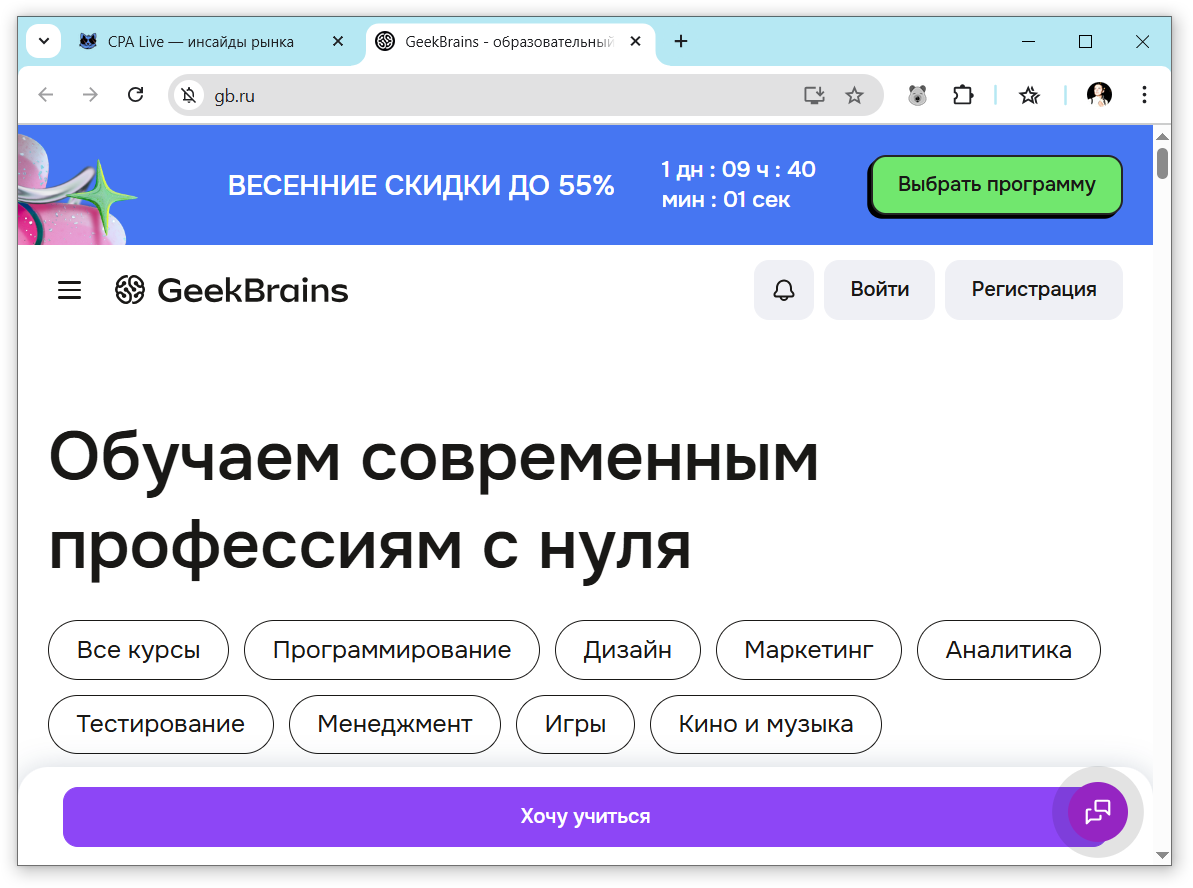The image size is (1193, 888).
Task: Click the Хочу учиться button
Action: tap(585, 816)
